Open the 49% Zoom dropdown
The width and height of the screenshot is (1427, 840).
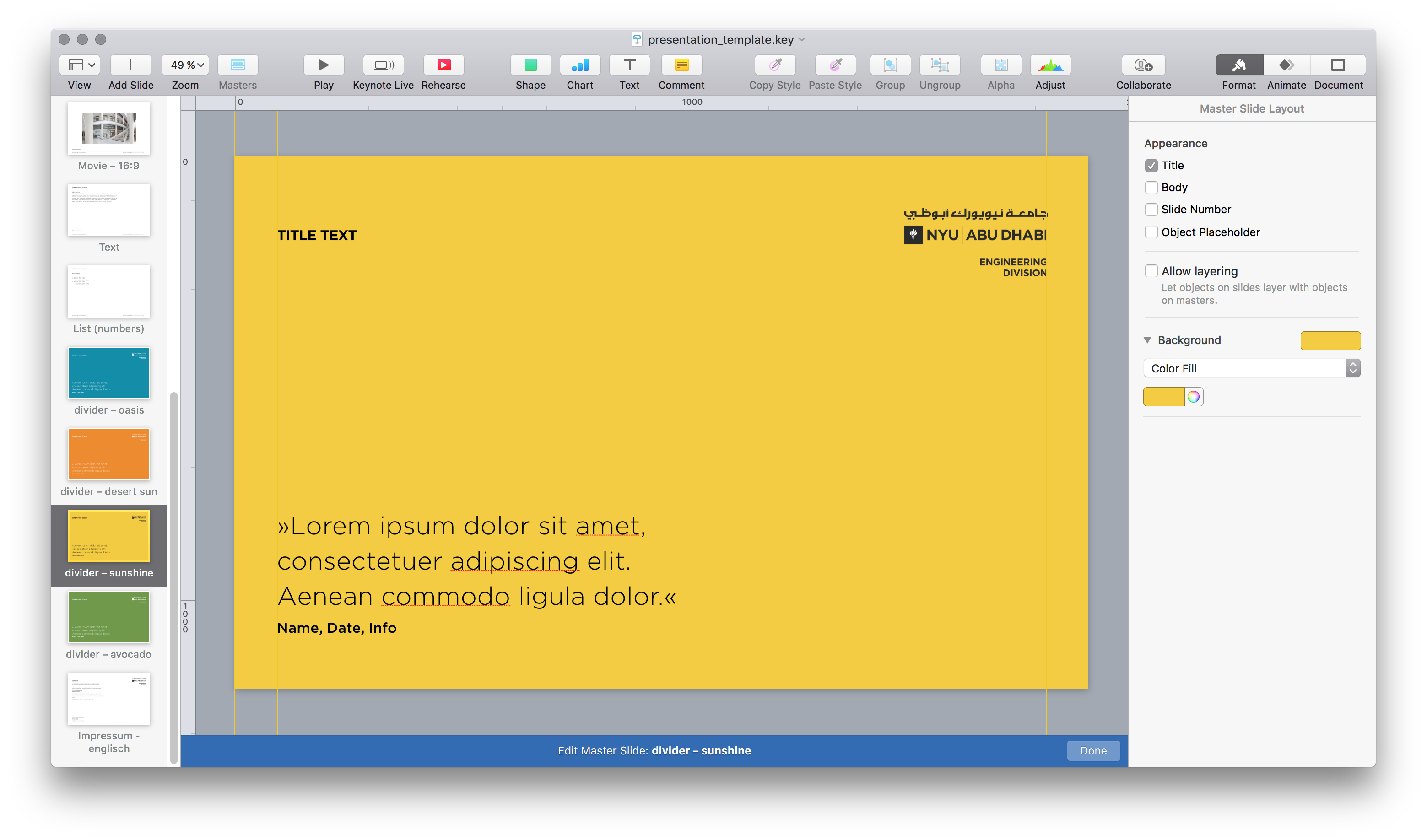[185, 65]
